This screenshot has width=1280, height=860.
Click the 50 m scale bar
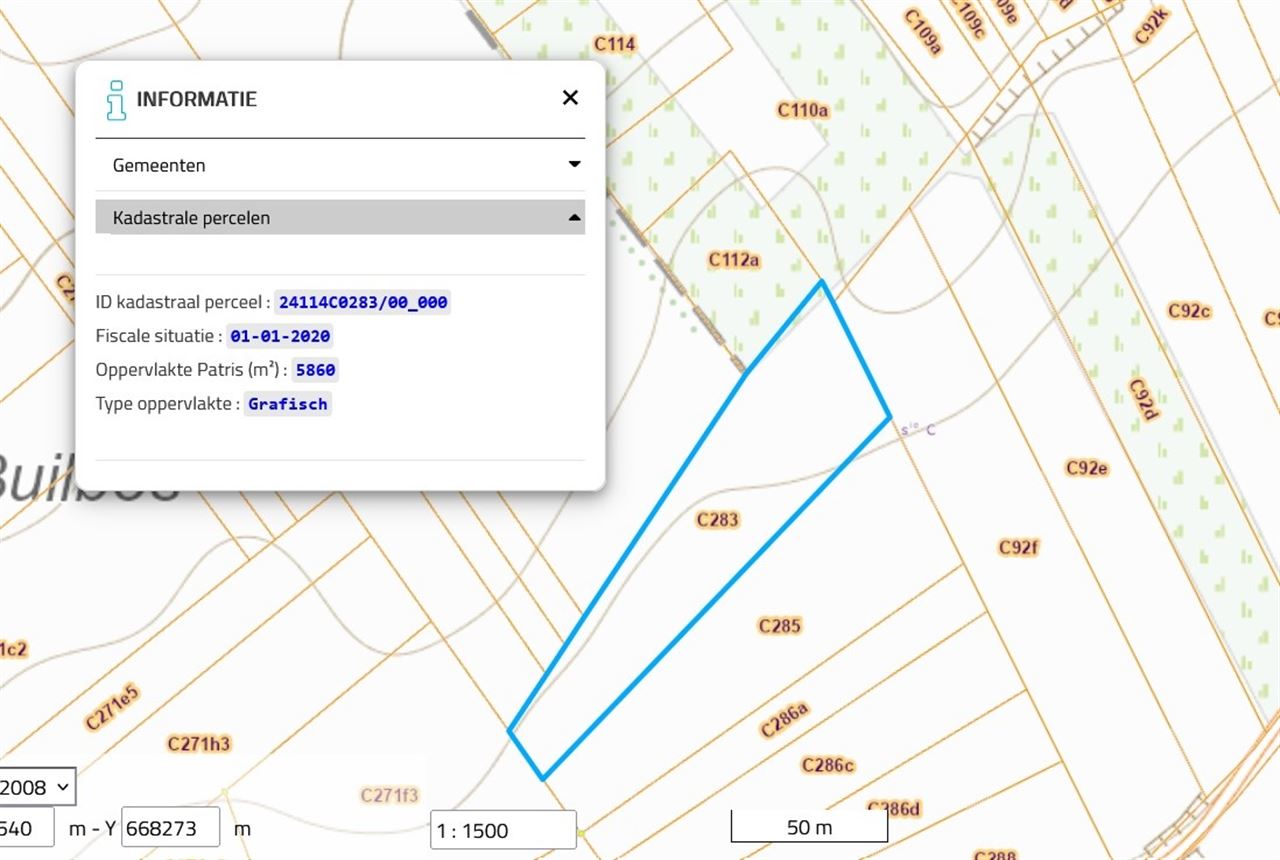pyautogui.click(x=809, y=827)
